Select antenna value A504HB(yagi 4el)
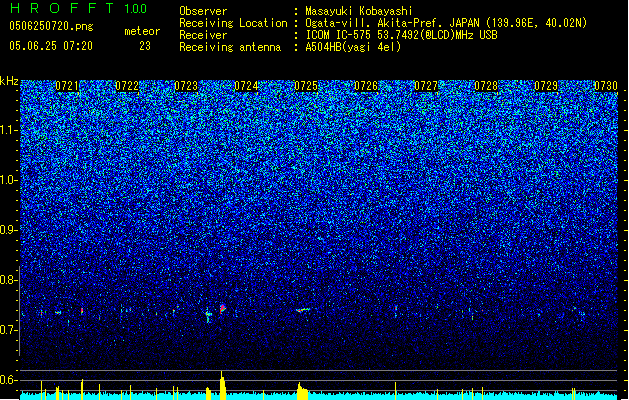Viewport: 629px width, 400px height. 353,47
